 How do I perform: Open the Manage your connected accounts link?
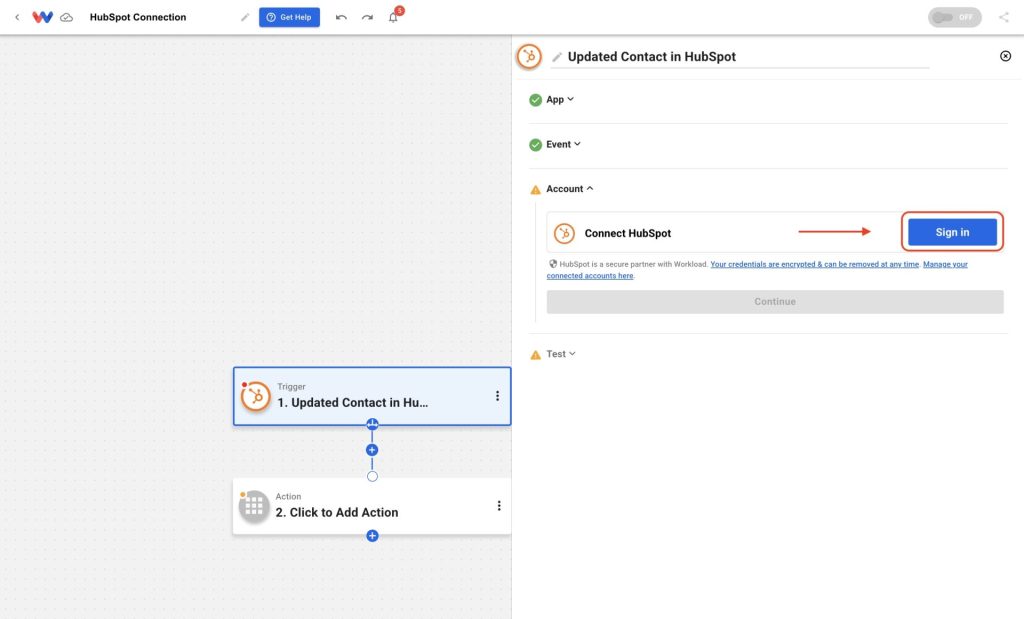pyautogui.click(x=757, y=270)
